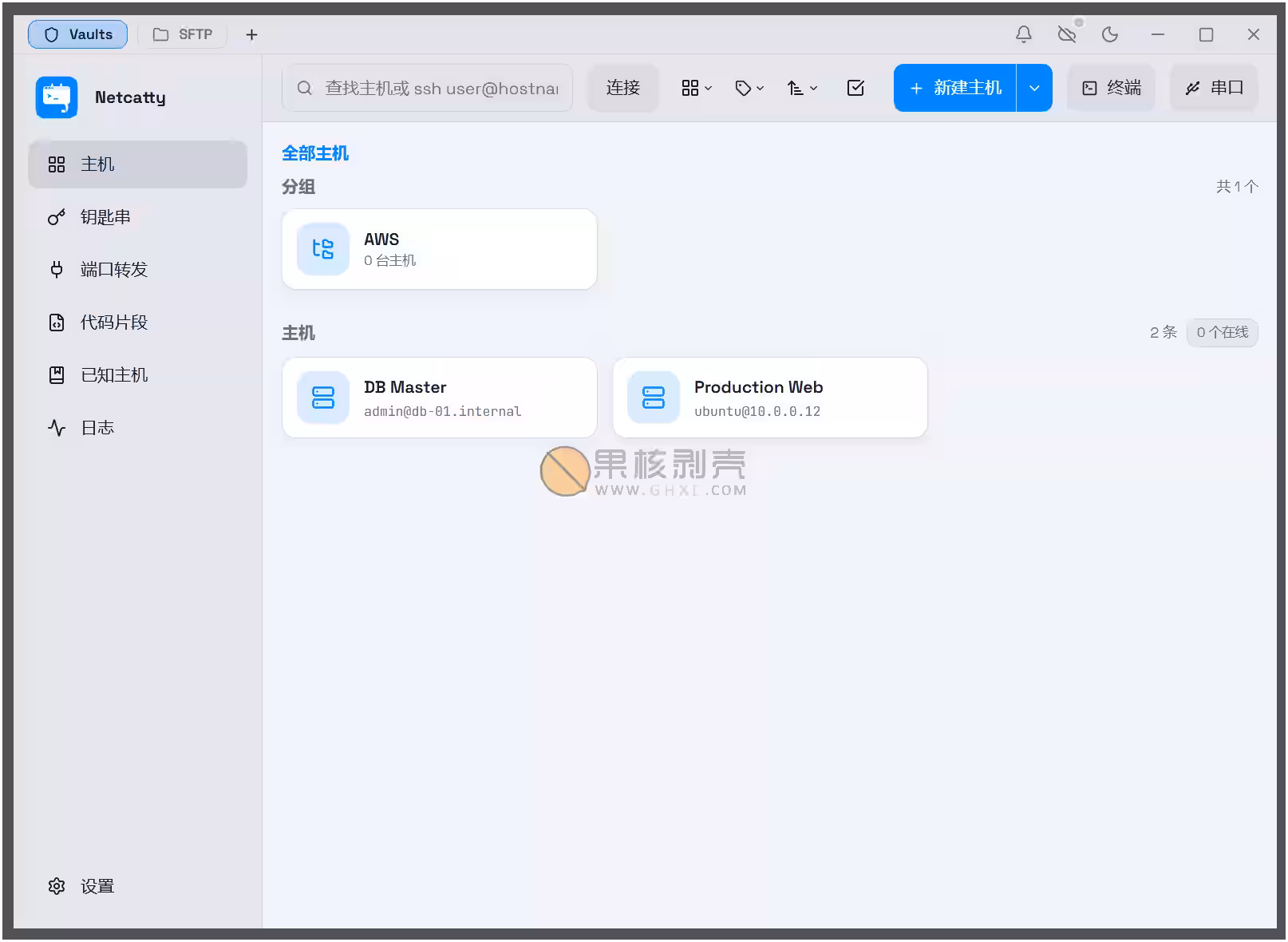This screenshot has width=1288, height=942.
Task: Open 代码片段 snippets section
Action: click(x=137, y=323)
